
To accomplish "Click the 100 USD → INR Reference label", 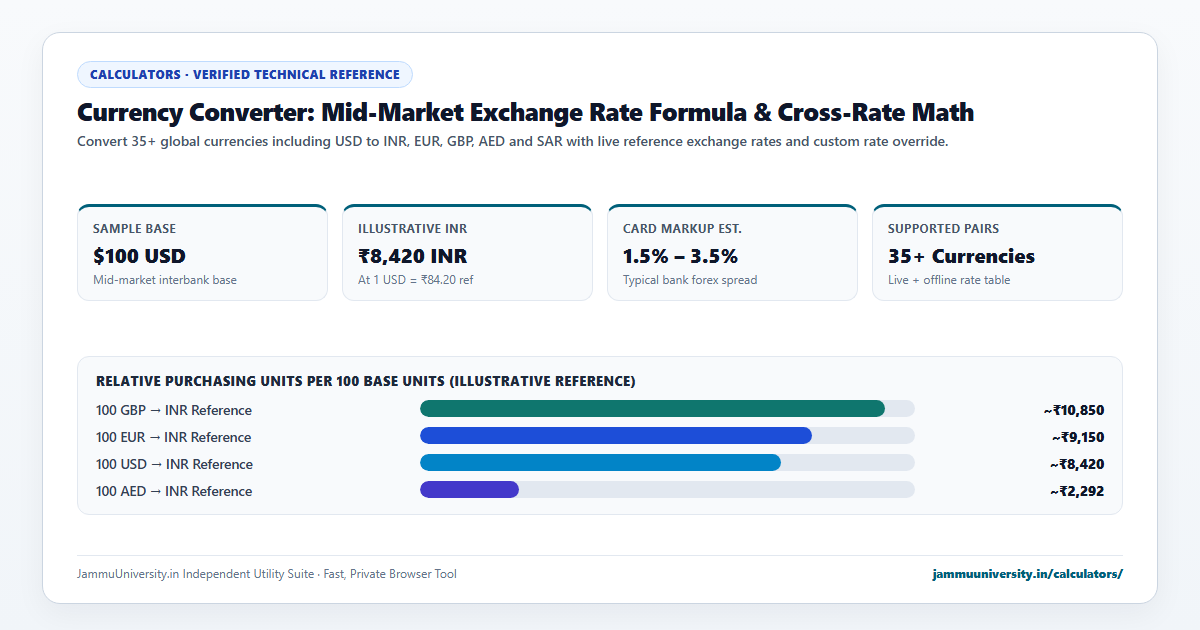I will pyautogui.click(x=174, y=464).
